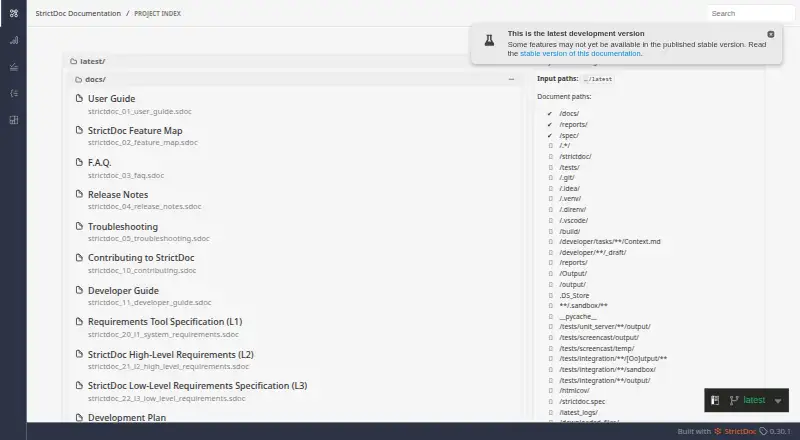Click the document icon next to Troubleshooting
This screenshot has width=800, height=440.
(x=79, y=226)
